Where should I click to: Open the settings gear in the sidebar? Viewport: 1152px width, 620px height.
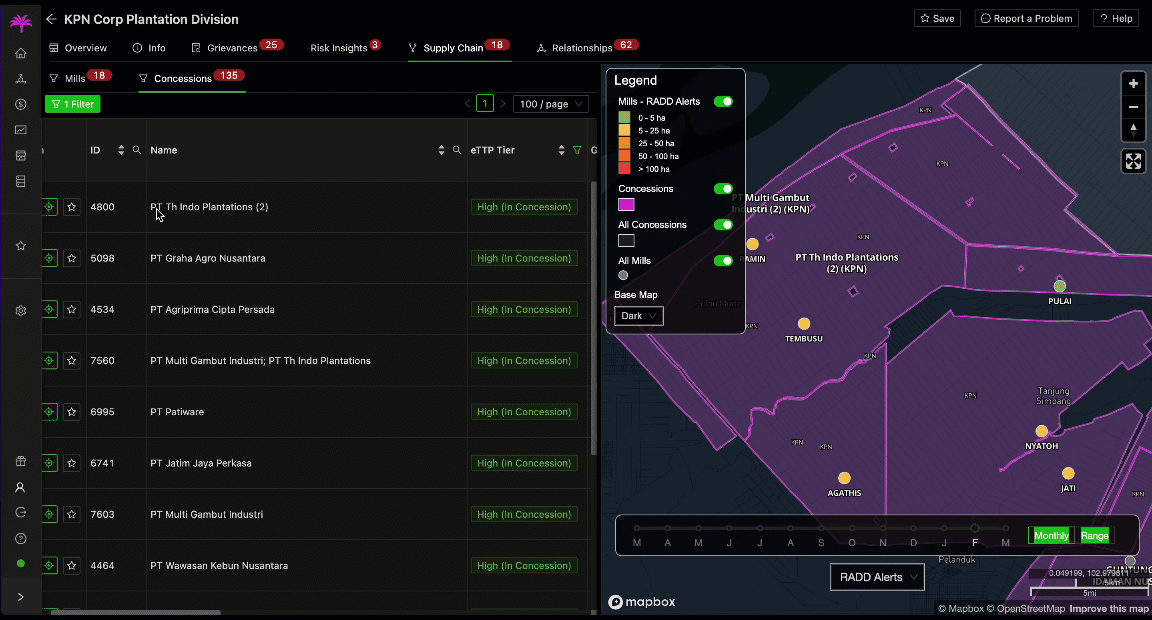tap(21, 310)
